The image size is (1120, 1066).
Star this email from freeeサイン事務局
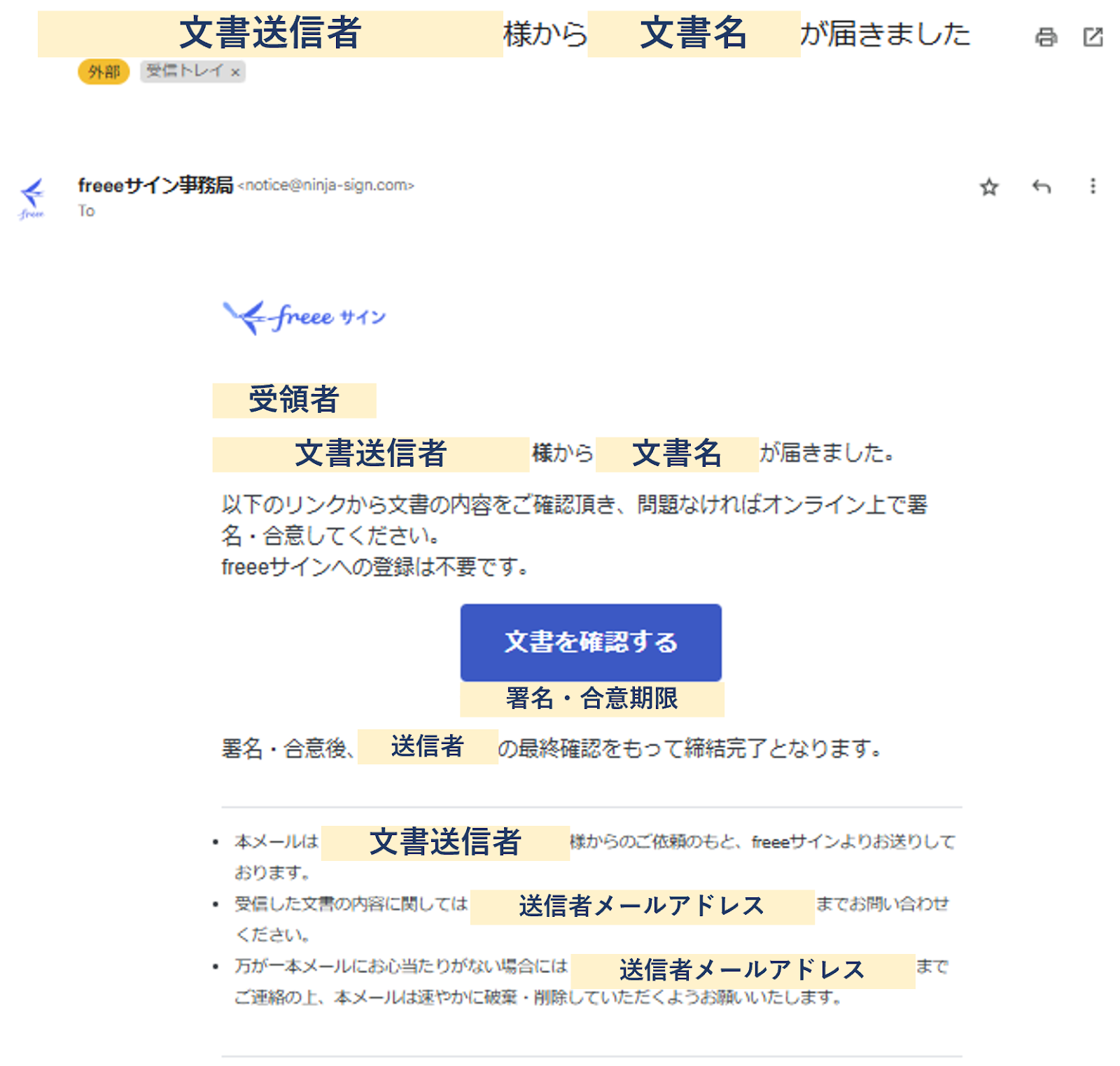pos(988,187)
